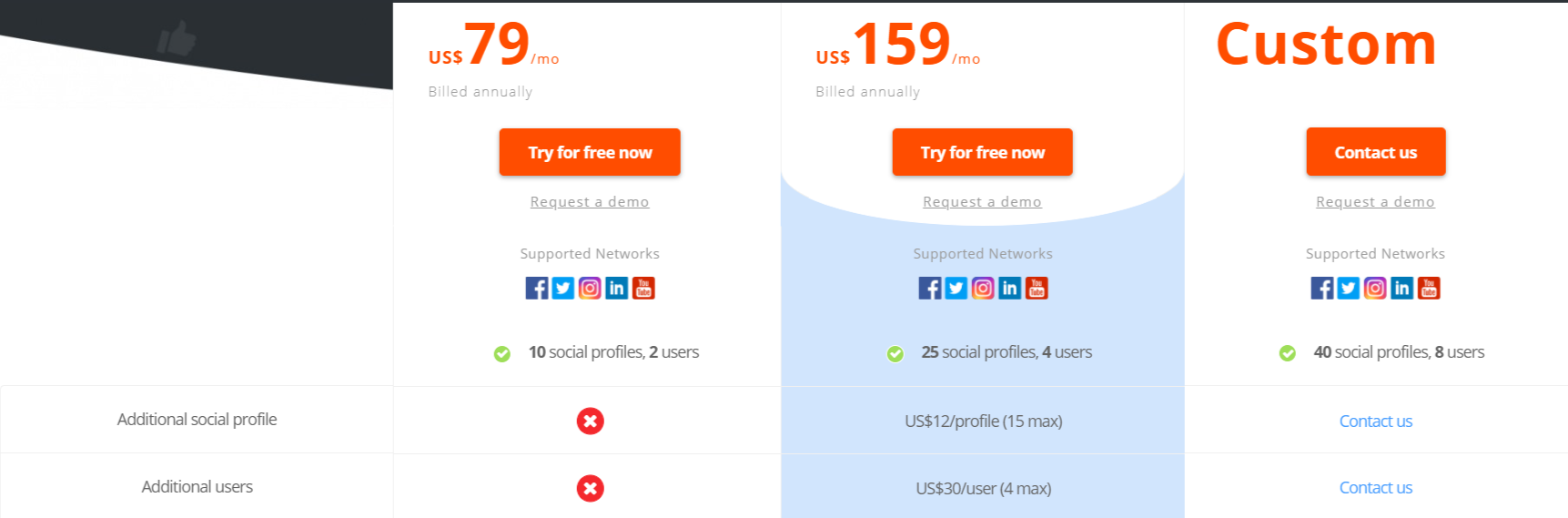Click the red X for Additional social profile
Image resolution: width=1568 pixels, height=518 pixels.
tap(590, 421)
